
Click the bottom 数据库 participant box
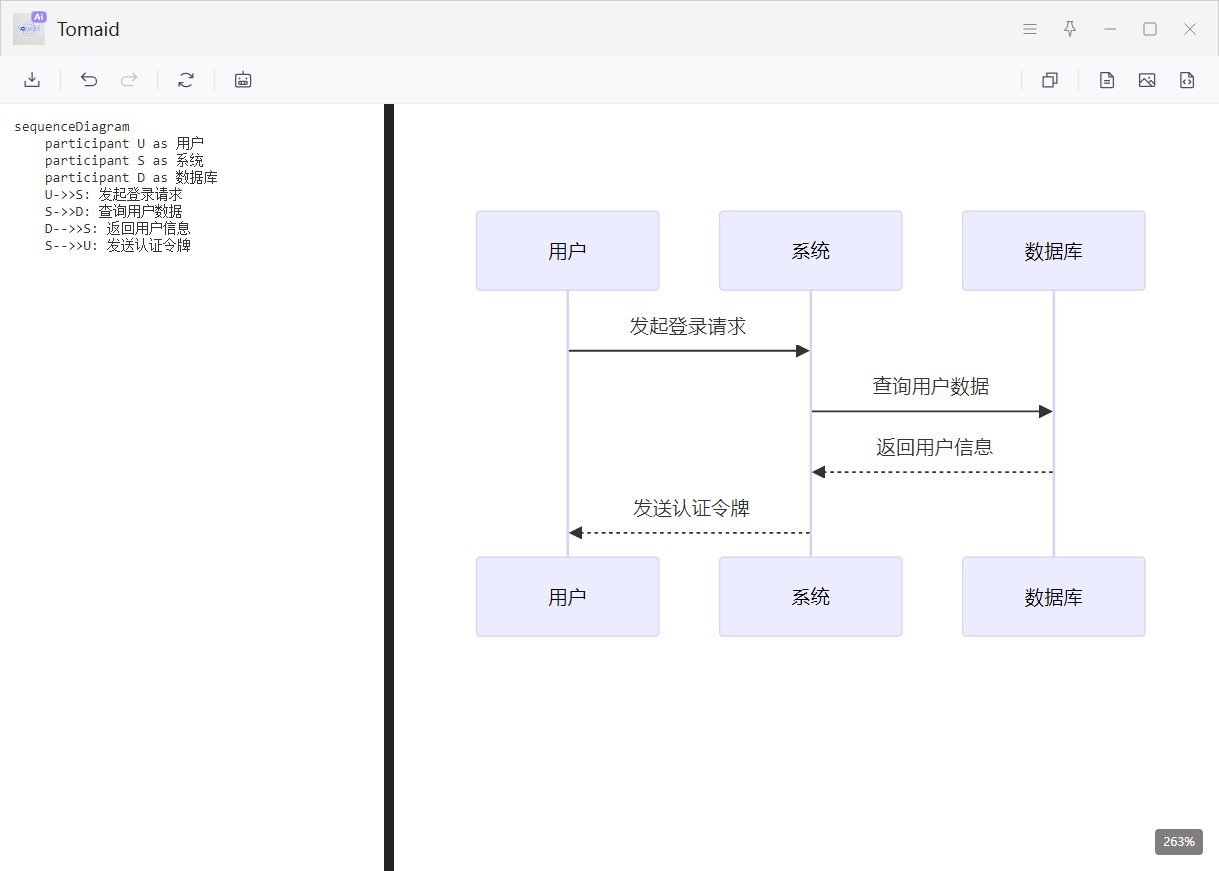(x=1053, y=597)
